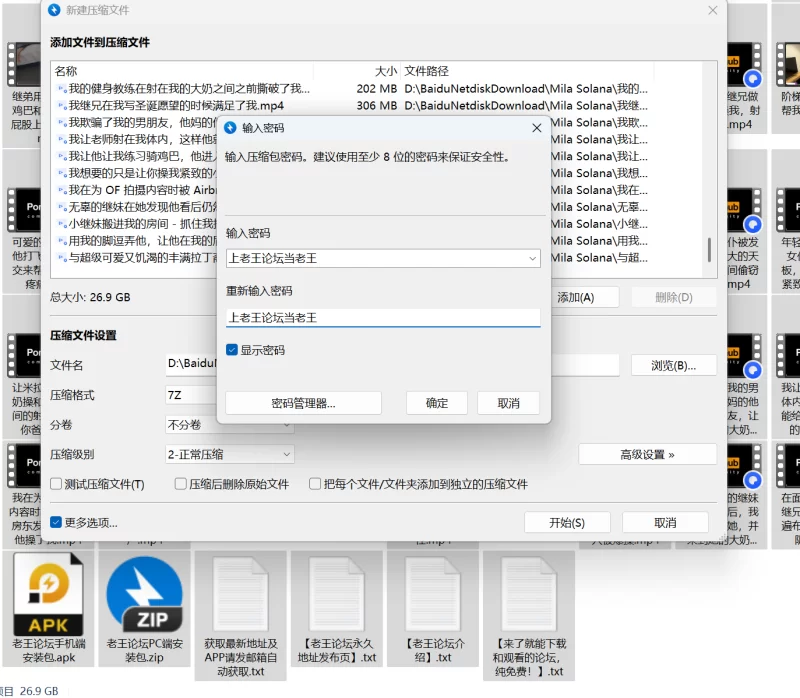Viewport: 800px width, 698px height.
Task: Open the 压缩级别 dropdown showing 2-正常压缩
Action: tap(230, 454)
